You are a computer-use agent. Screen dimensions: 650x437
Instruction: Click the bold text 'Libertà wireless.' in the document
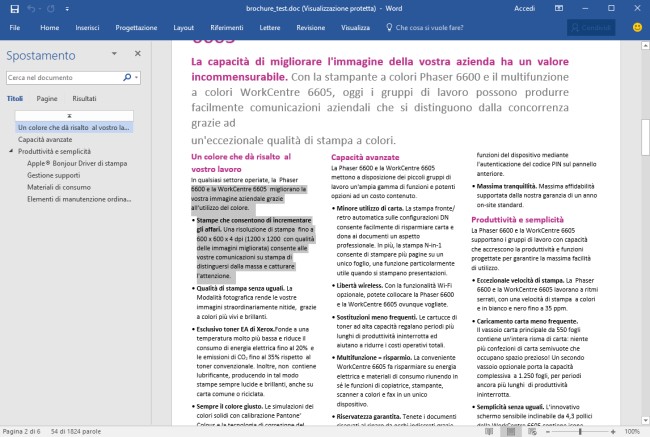(x=360, y=285)
